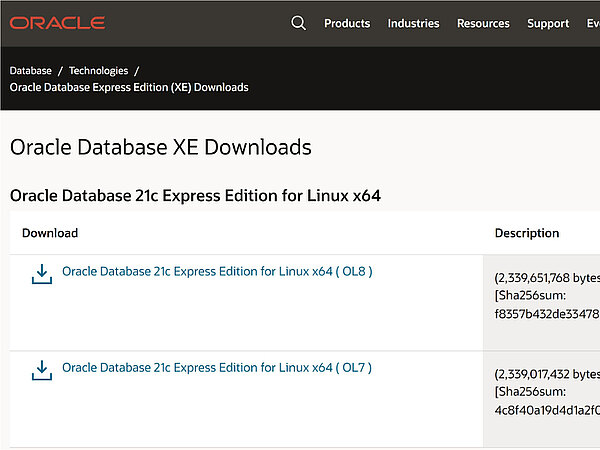Click the Description column header

click(x=527, y=233)
